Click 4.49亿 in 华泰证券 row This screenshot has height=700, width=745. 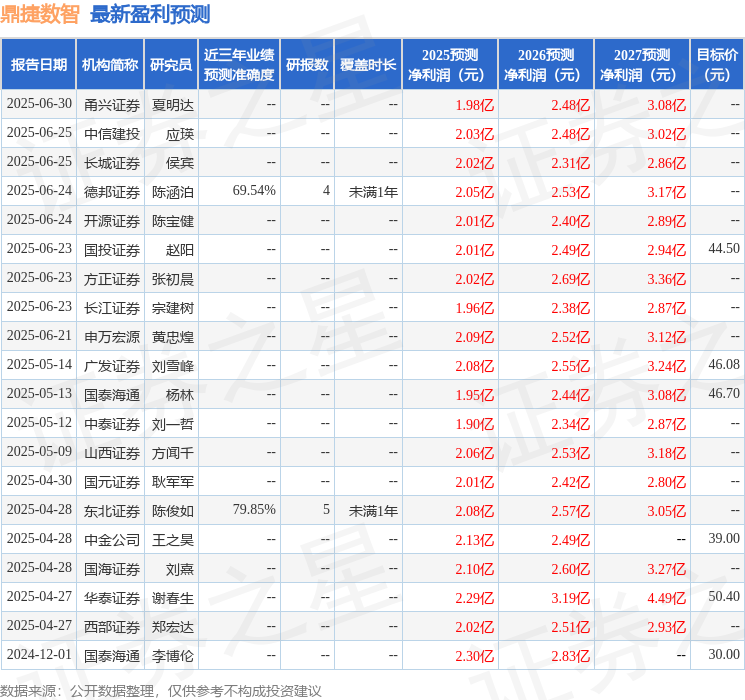click(666, 598)
